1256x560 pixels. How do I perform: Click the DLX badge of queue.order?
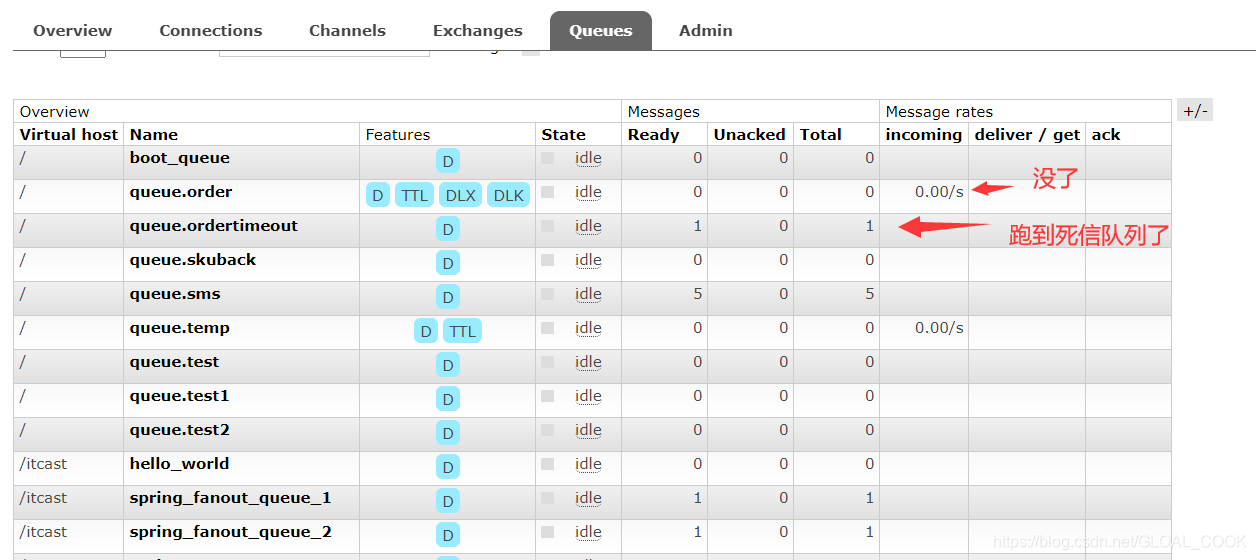tap(461, 195)
